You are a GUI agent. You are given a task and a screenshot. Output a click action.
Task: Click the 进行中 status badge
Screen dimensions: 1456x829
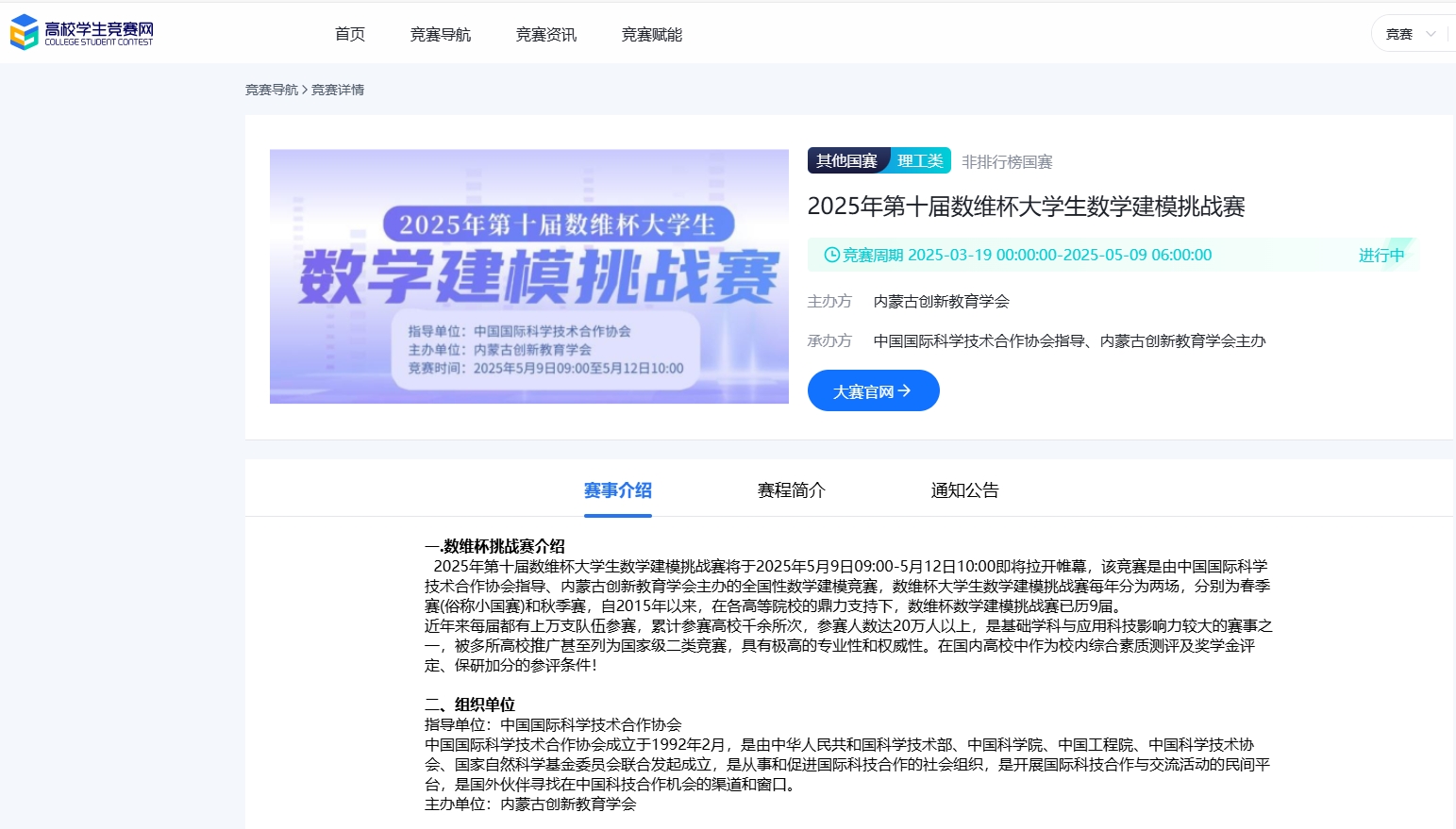coord(1381,255)
